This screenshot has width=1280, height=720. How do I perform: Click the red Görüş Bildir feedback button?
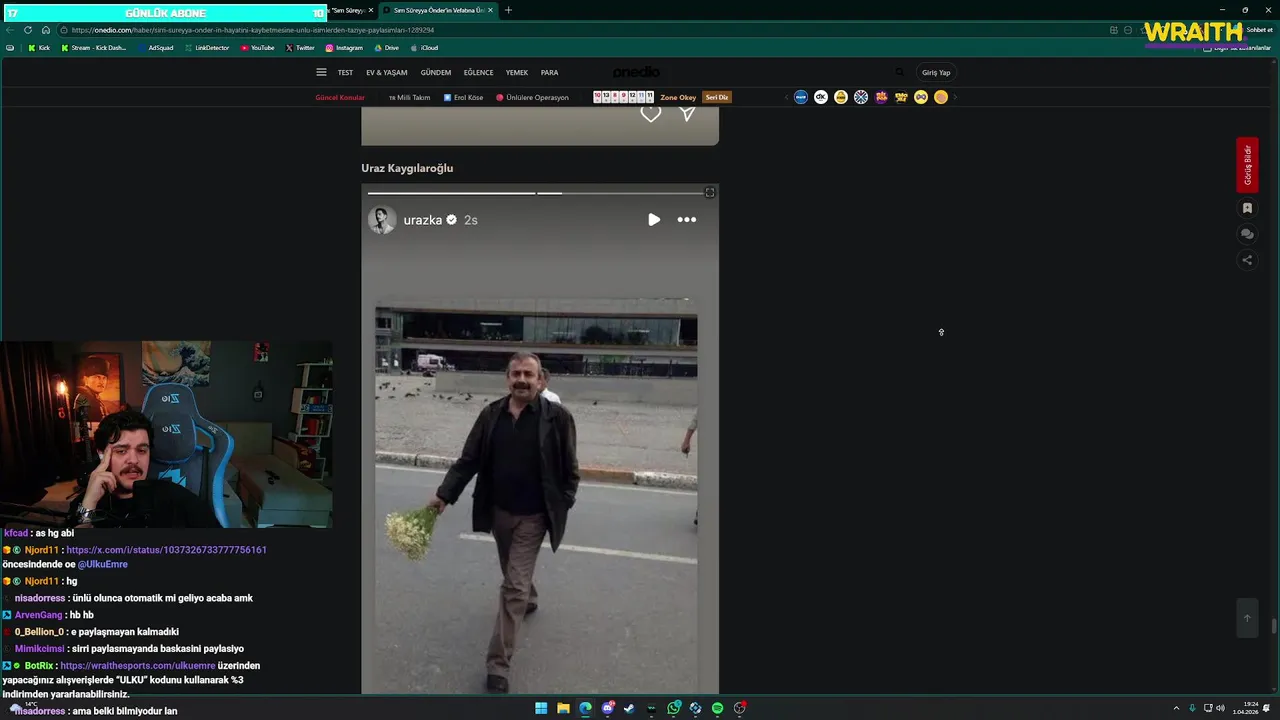[1247, 165]
